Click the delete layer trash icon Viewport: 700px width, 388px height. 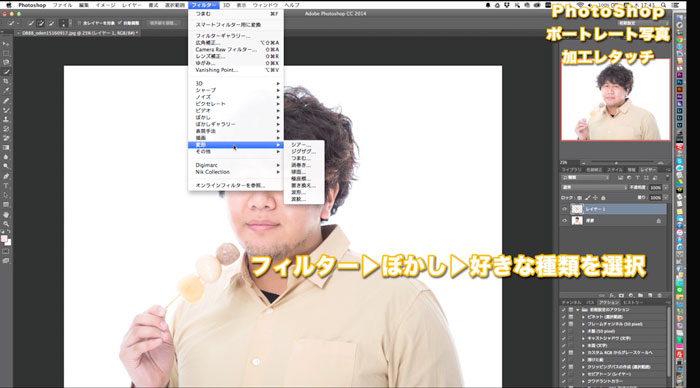click(x=660, y=295)
